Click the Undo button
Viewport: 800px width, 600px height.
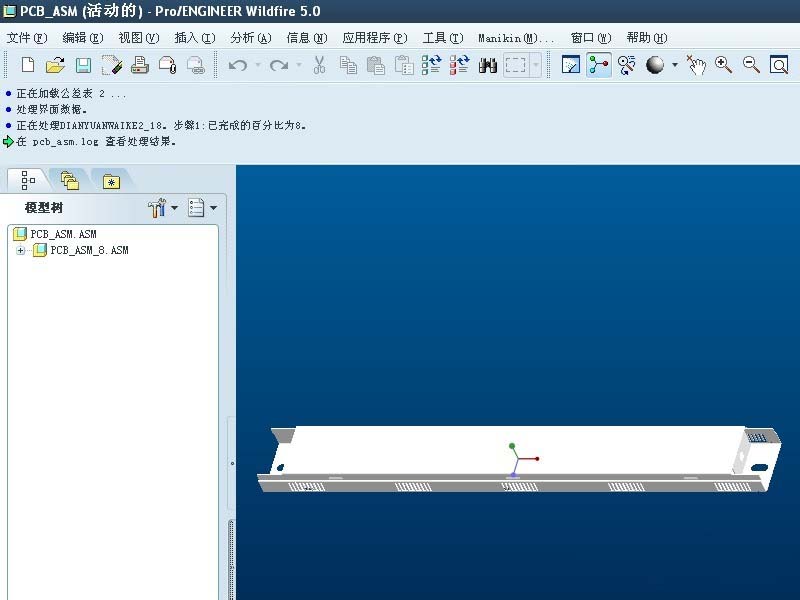(x=239, y=64)
